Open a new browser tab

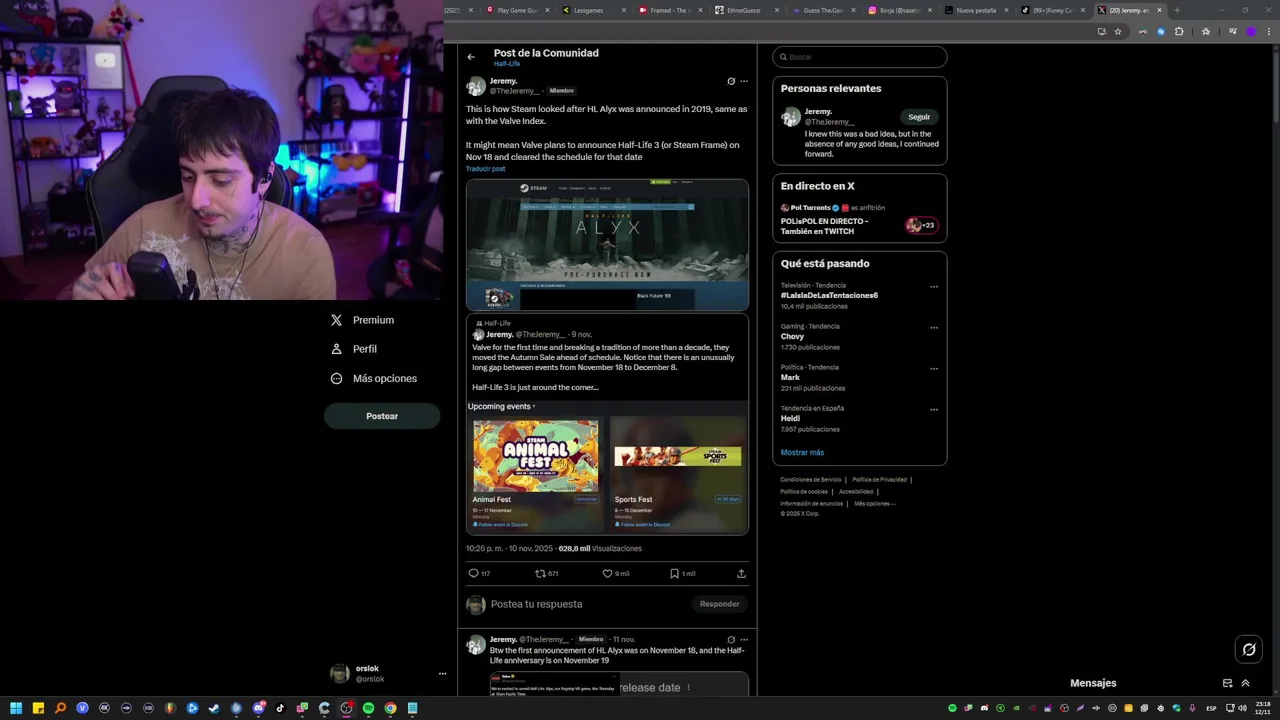1177,10
